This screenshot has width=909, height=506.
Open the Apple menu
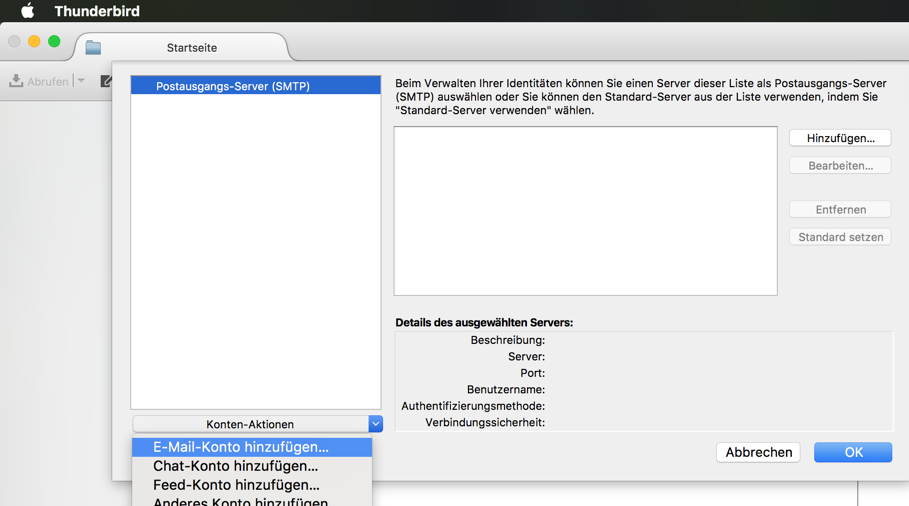[x=27, y=10]
